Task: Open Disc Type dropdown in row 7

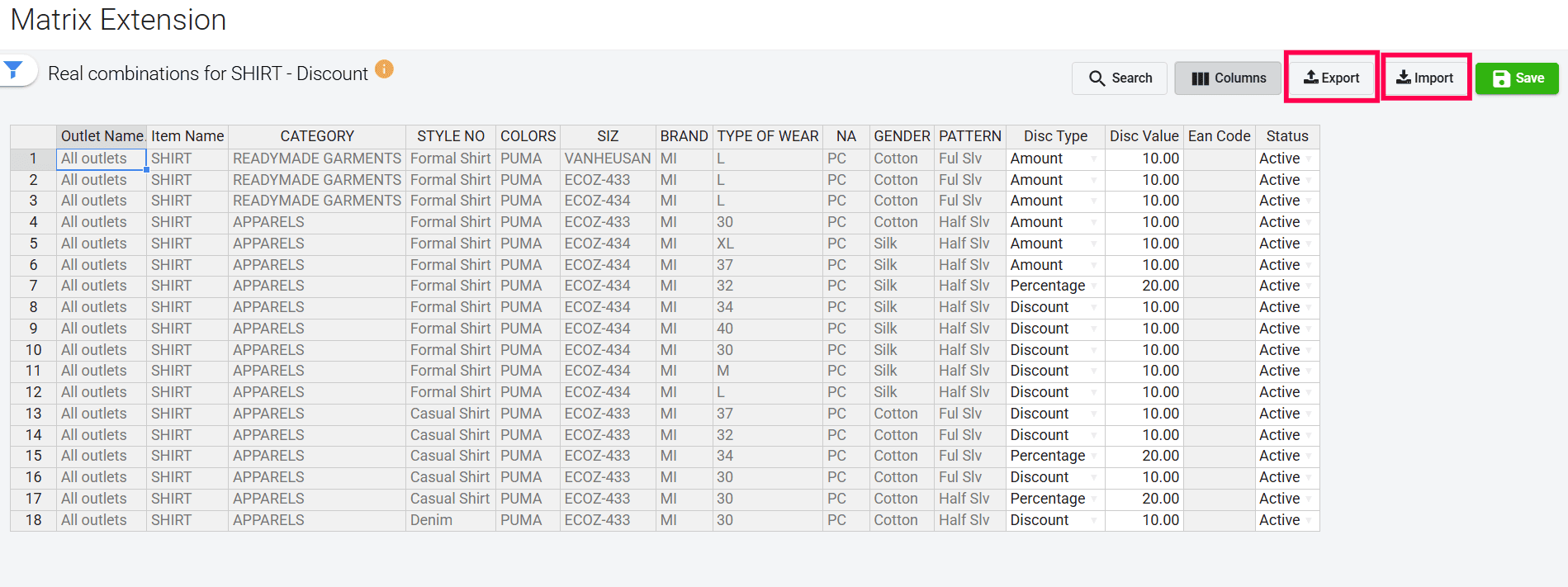Action: coord(1094,286)
